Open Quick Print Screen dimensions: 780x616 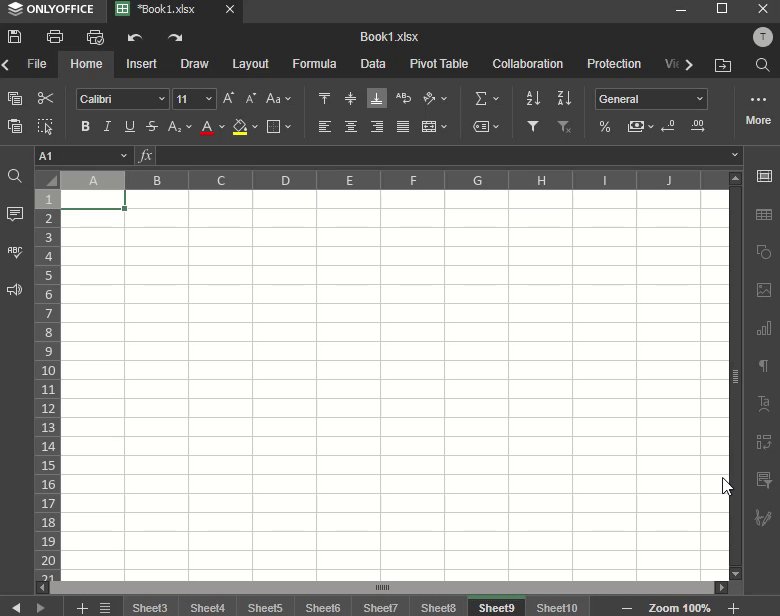(95, 37)
